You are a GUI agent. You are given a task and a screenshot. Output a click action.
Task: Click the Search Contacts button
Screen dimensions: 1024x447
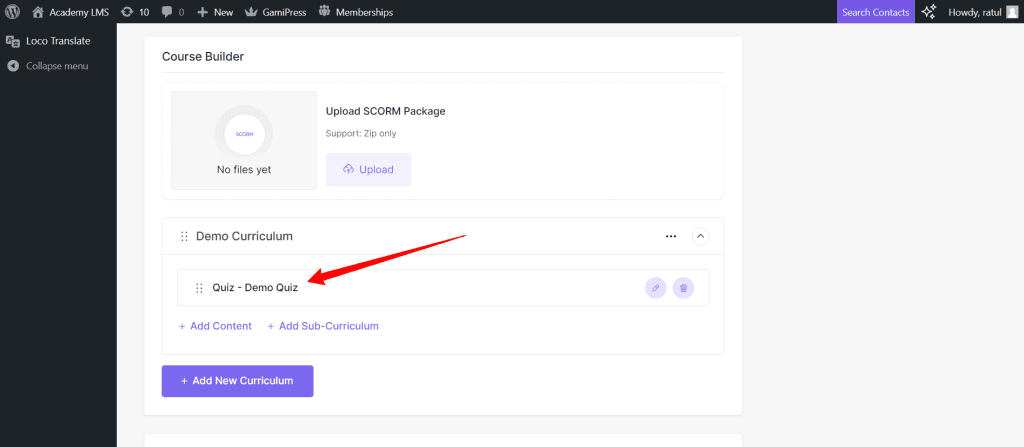(875, 12)
